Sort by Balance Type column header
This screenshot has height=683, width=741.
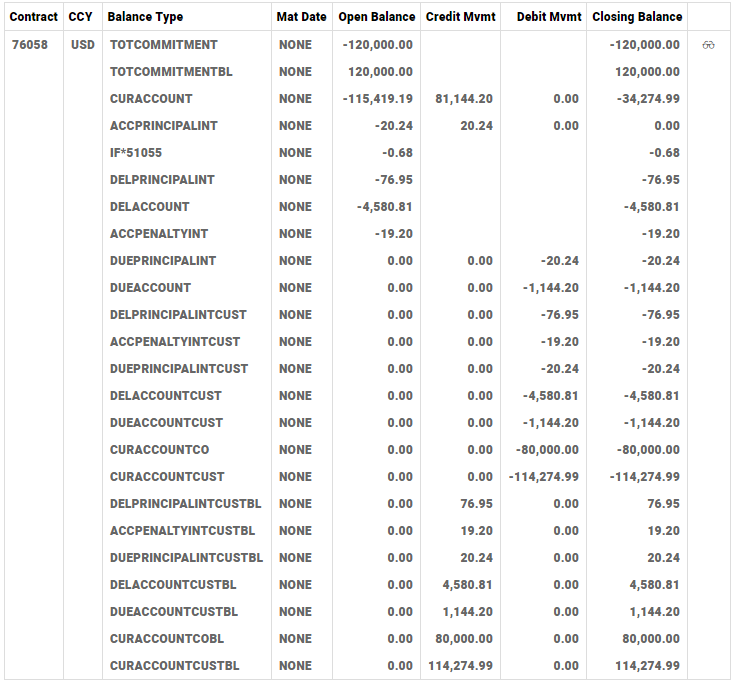pyautogui.click(x=145, y=17)
